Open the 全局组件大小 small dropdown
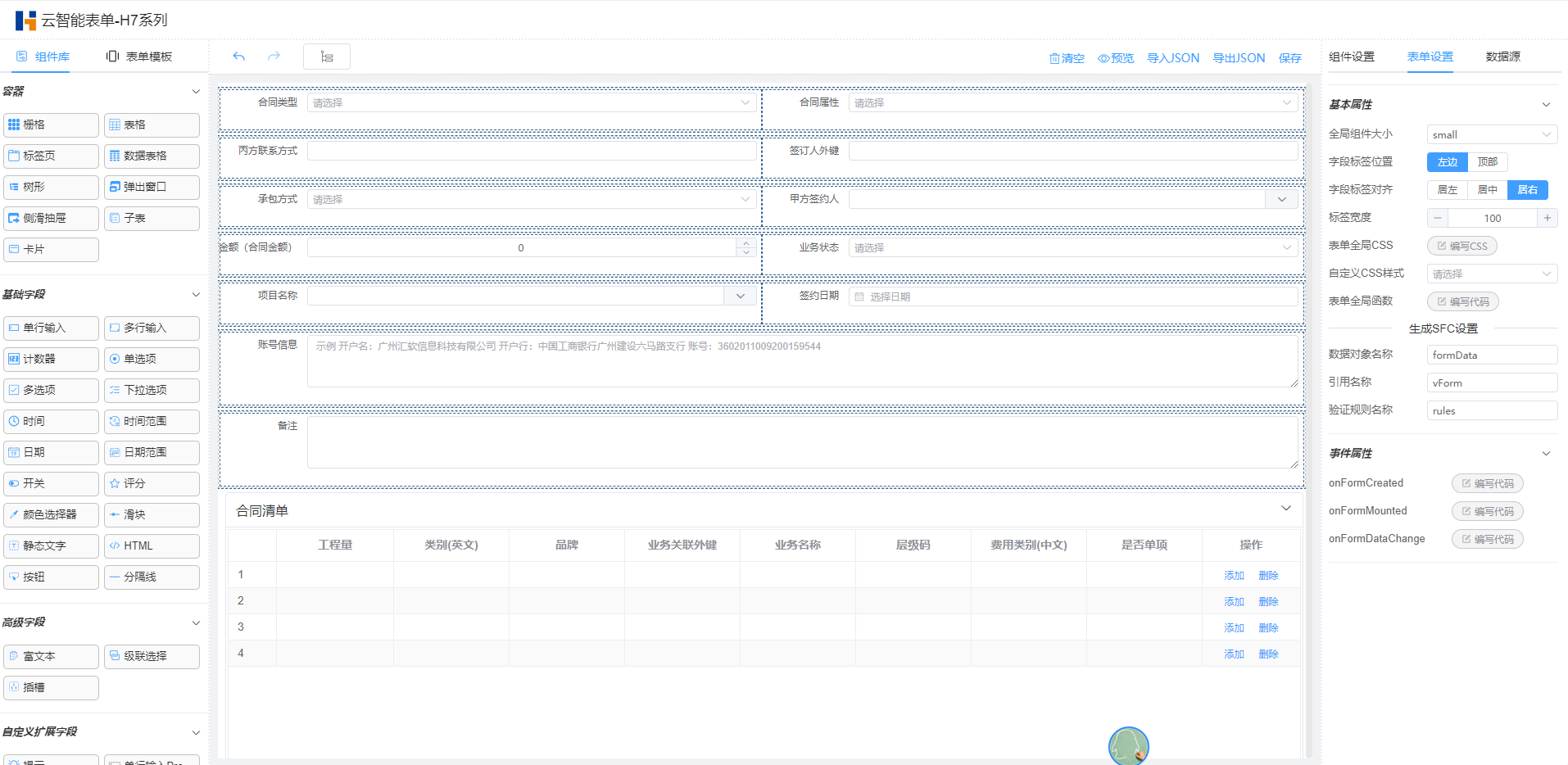Screen dimensions: 1568x765 [x=1491, y=135]
